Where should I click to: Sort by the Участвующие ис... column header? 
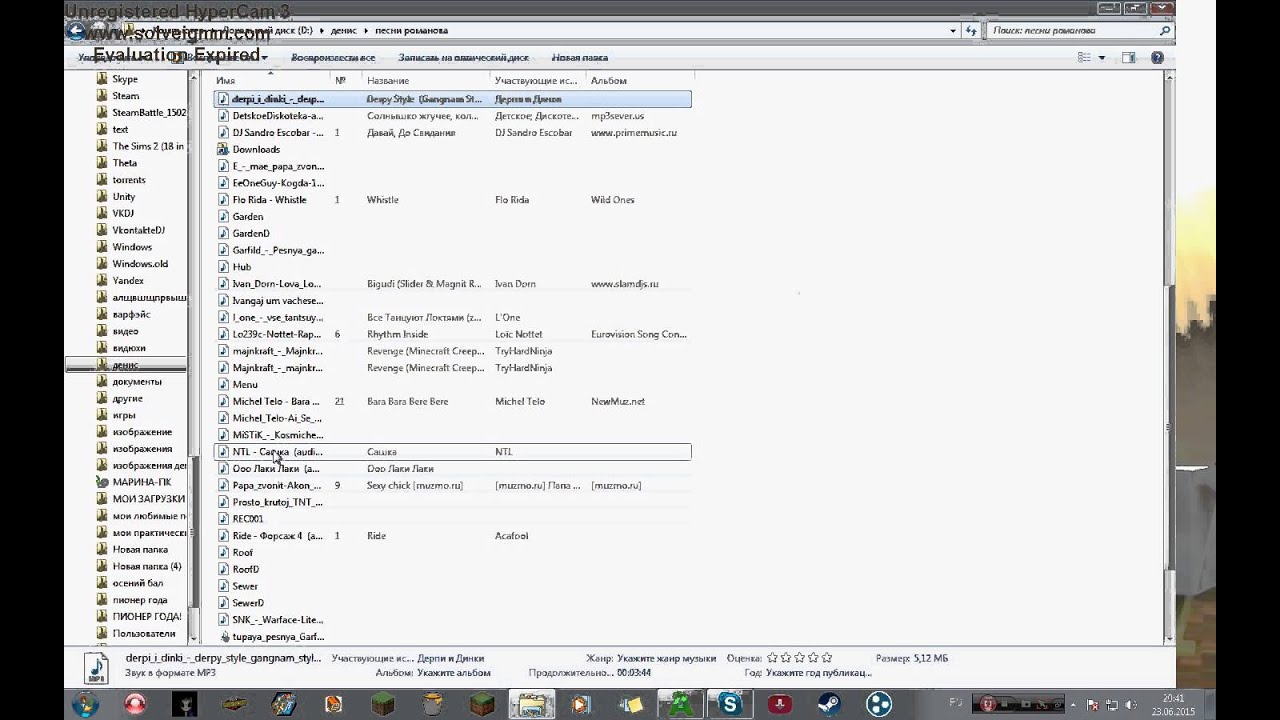[x=538, y=80]
